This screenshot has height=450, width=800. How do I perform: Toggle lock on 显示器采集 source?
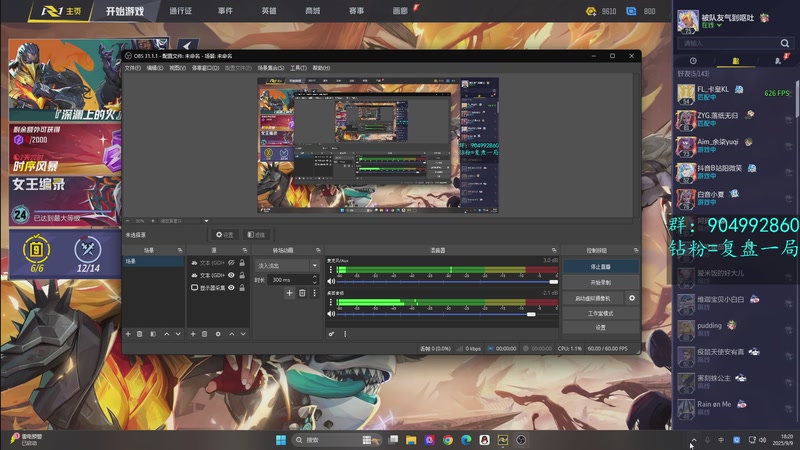(x=242, y=288)
